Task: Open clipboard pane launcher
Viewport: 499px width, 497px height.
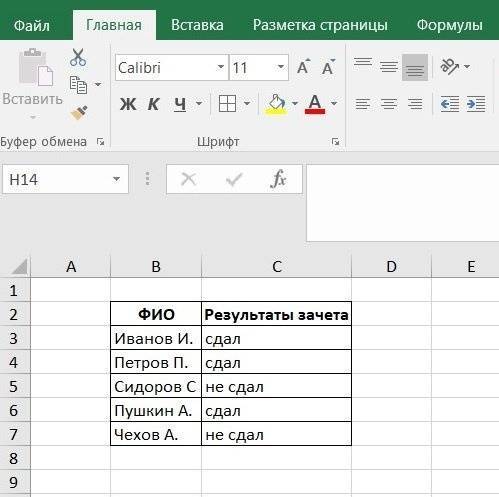Action: 100,142
